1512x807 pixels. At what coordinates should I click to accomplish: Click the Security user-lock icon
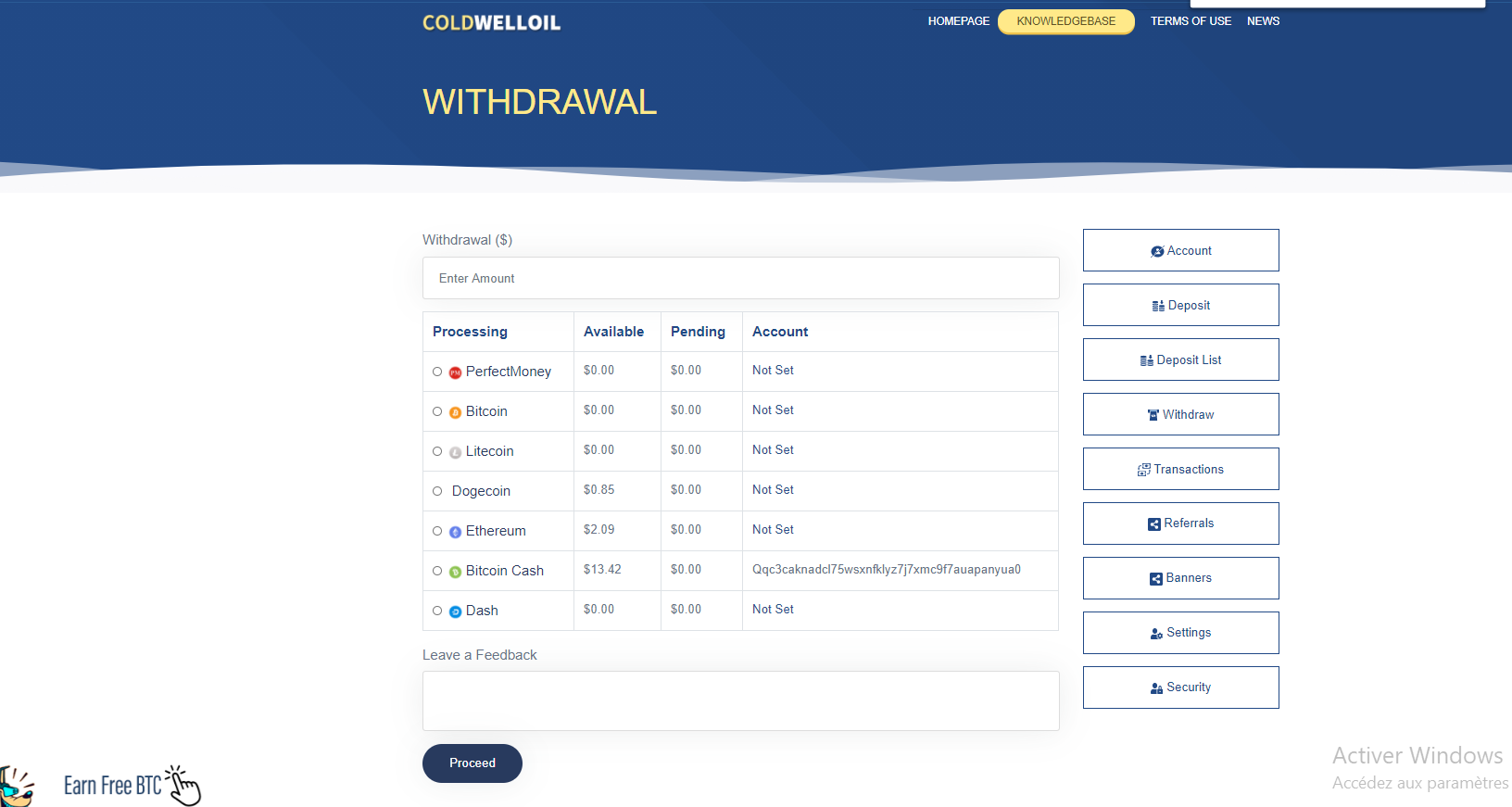tap(1156, 688)
